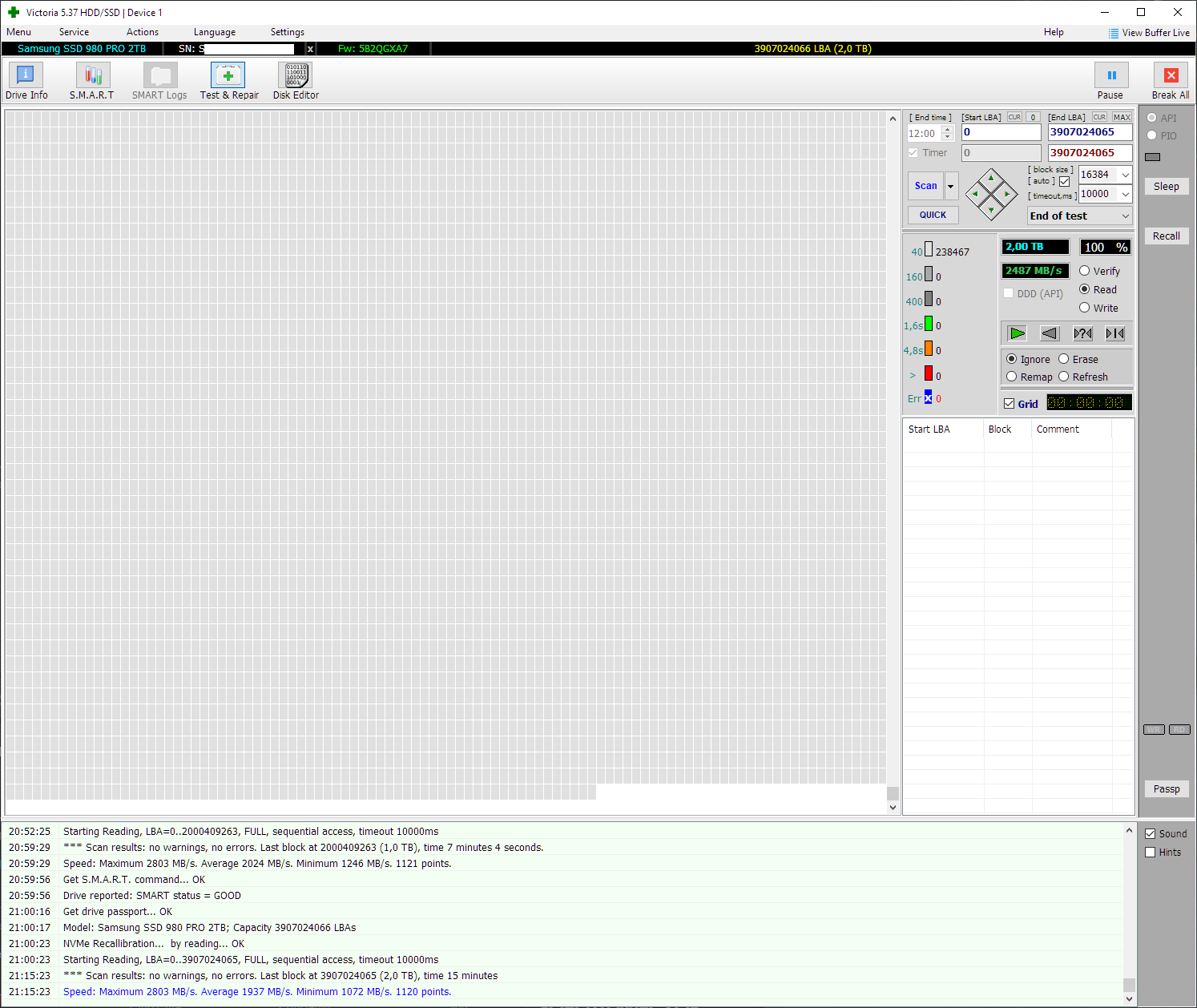1197x1008 pixels.
Task: Open the Menu menu
Action: [x=19, y=32]
